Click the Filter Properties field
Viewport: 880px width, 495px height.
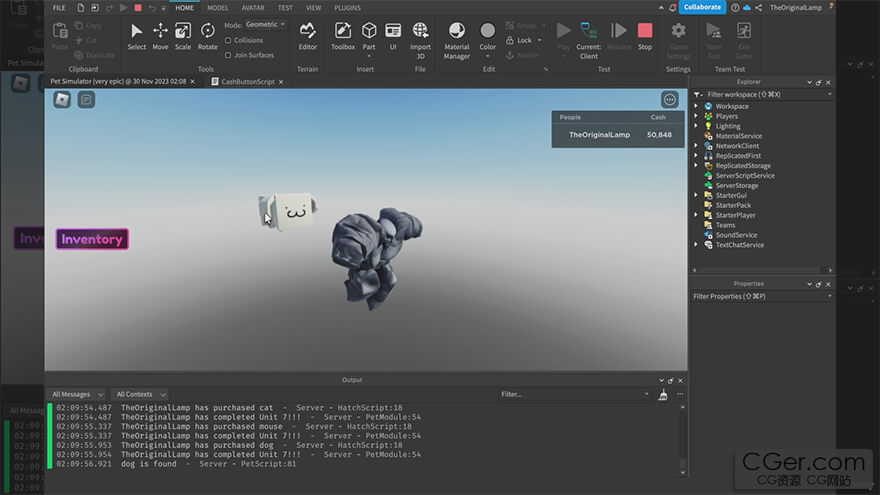tap(762, 296)
